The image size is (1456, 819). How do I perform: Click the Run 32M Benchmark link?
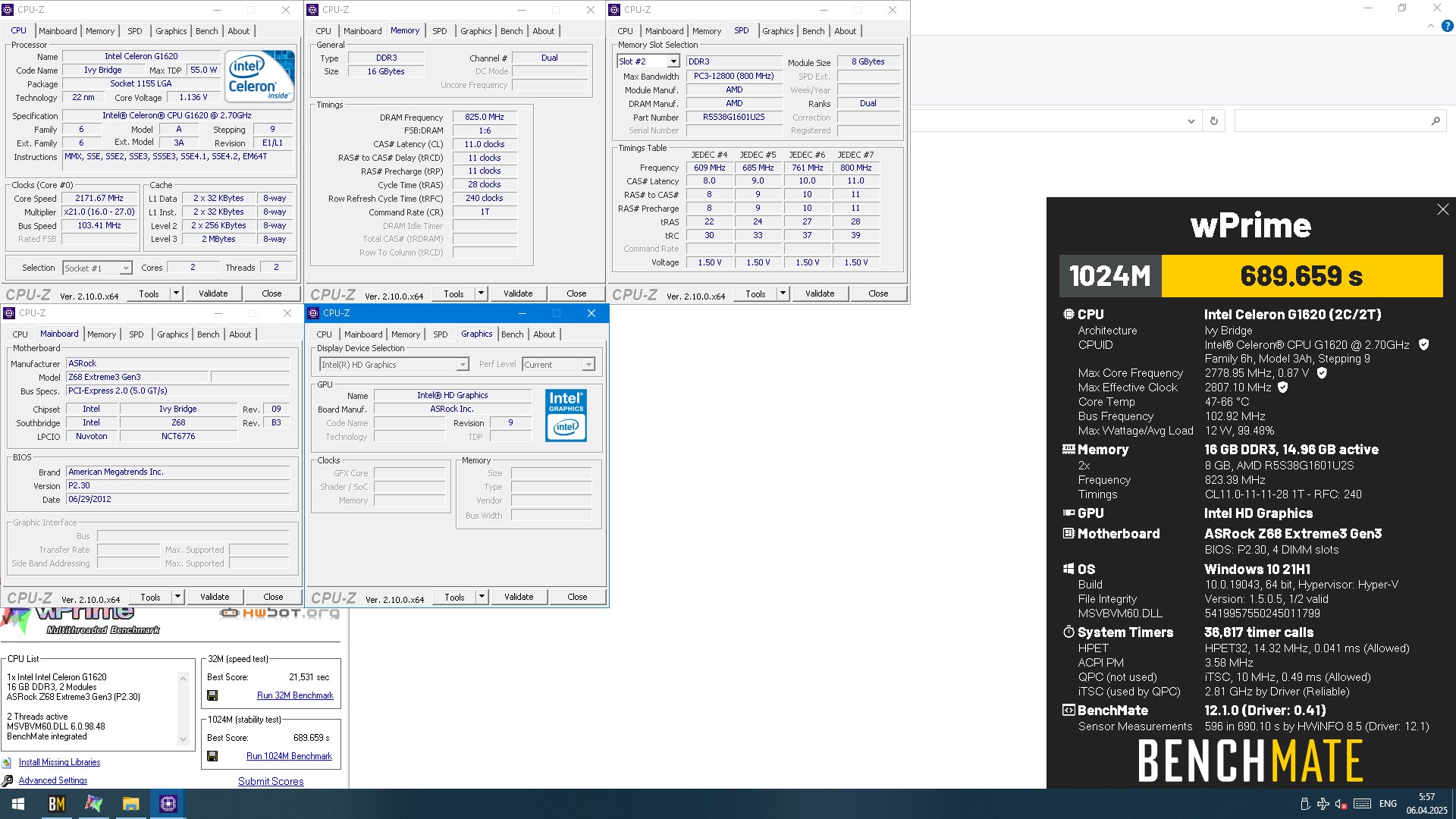point(295,695)
